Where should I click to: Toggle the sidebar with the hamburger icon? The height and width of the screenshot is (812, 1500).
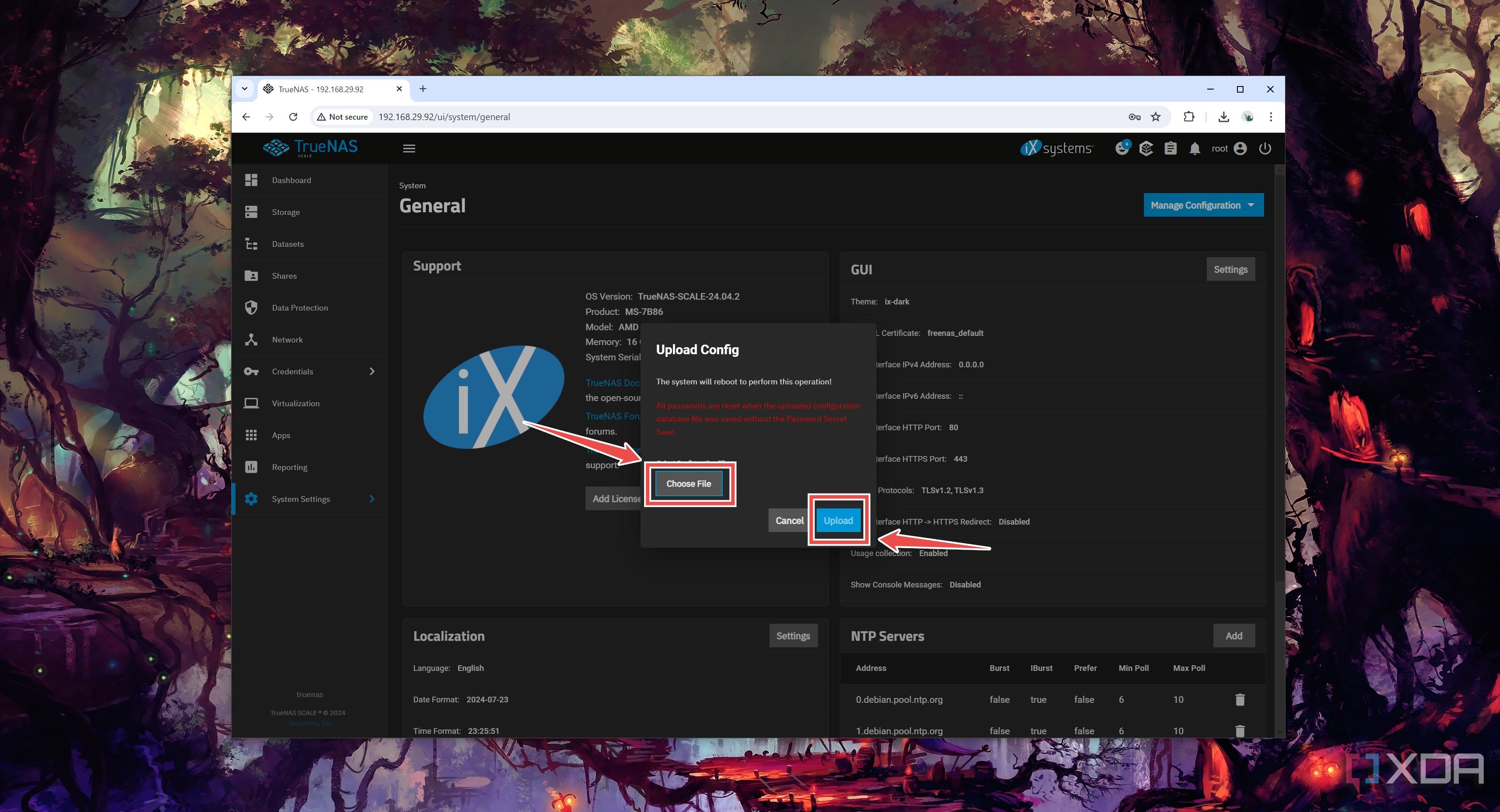click(x=409, y=149)
